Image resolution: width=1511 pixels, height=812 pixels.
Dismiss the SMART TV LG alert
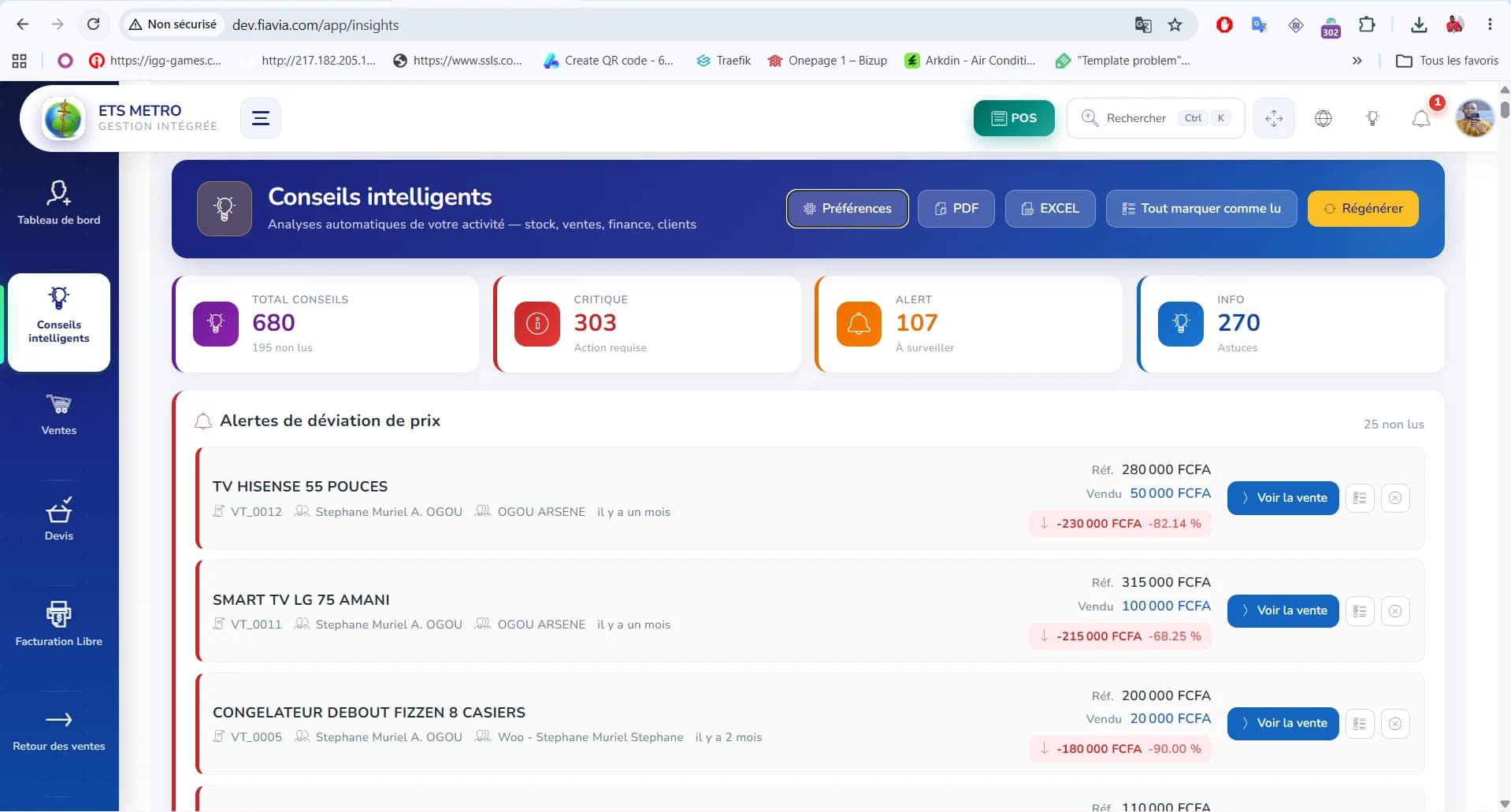pyautogui.click(x=1395, y=611)
